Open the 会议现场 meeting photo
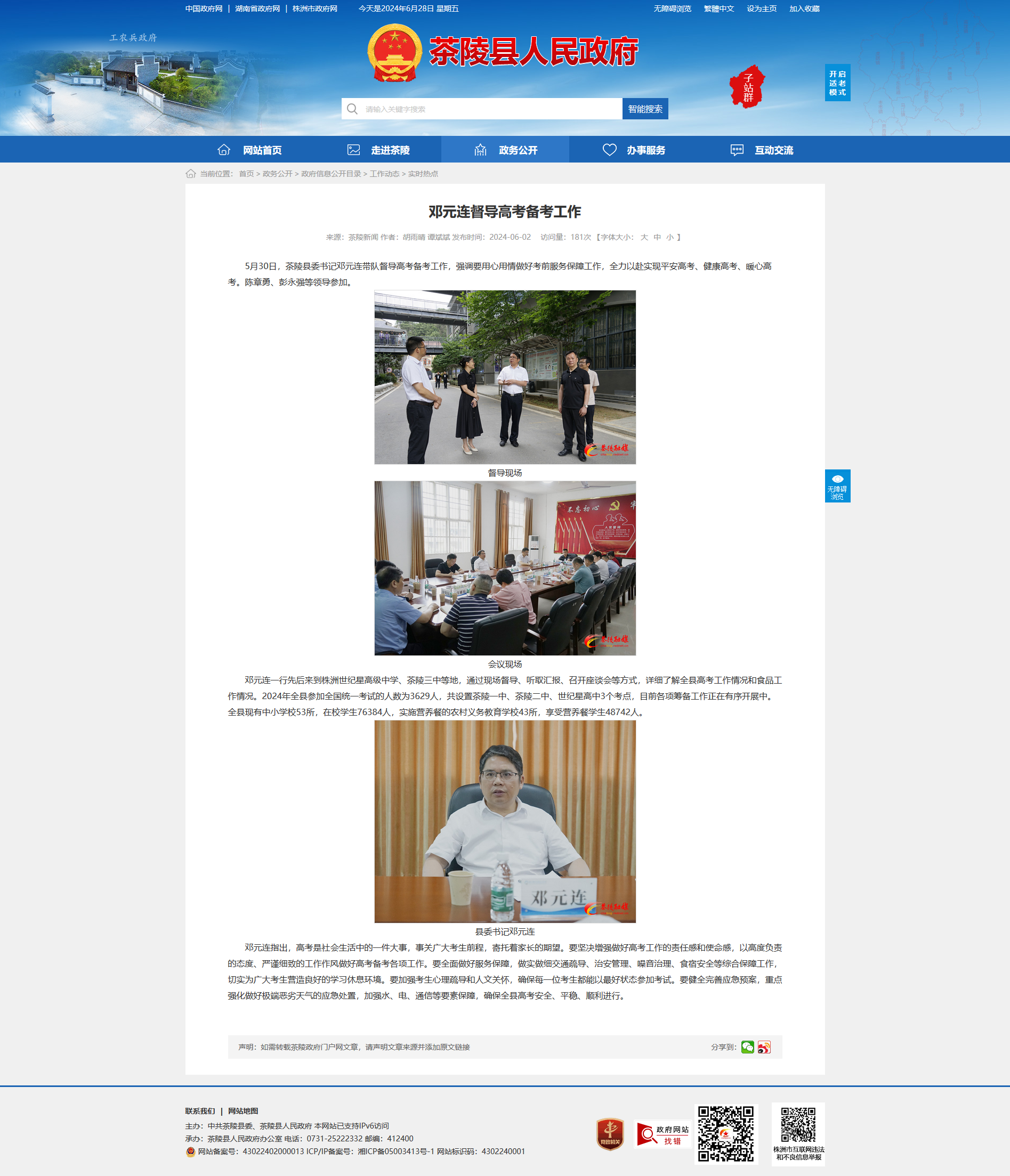Viewport: 1010px width, 1176px height. tap(505, 568)
